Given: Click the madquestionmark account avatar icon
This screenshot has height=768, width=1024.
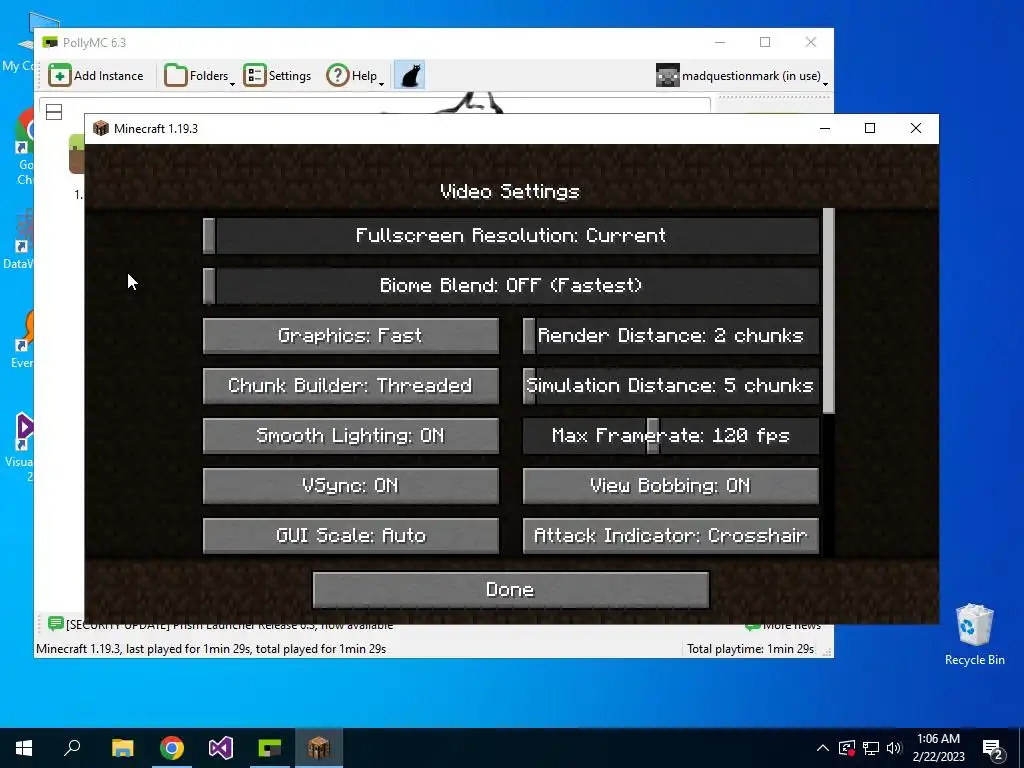Looking at the screenshot, I should (x=667, y=76).
